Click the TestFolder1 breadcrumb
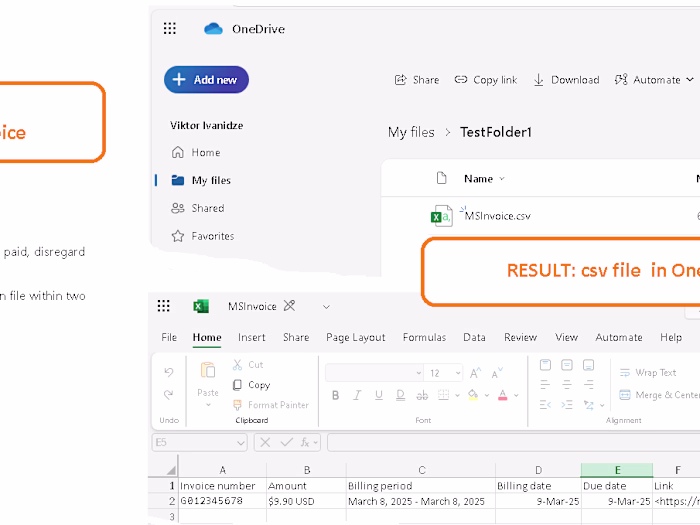The height and width of the screenshot is (525, 700). pyautogui.click(x=496, y=132)
